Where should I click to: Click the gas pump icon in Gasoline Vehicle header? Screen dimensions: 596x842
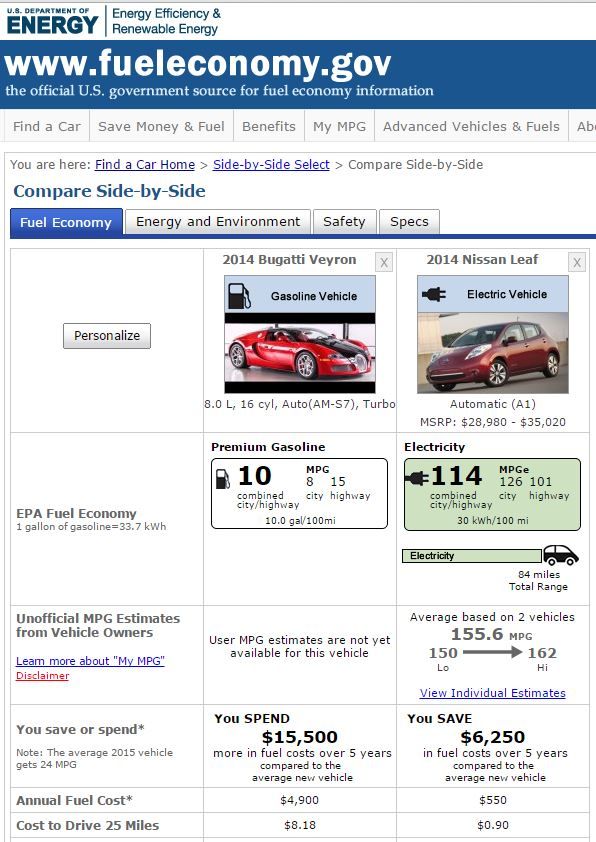coord(239,296)
